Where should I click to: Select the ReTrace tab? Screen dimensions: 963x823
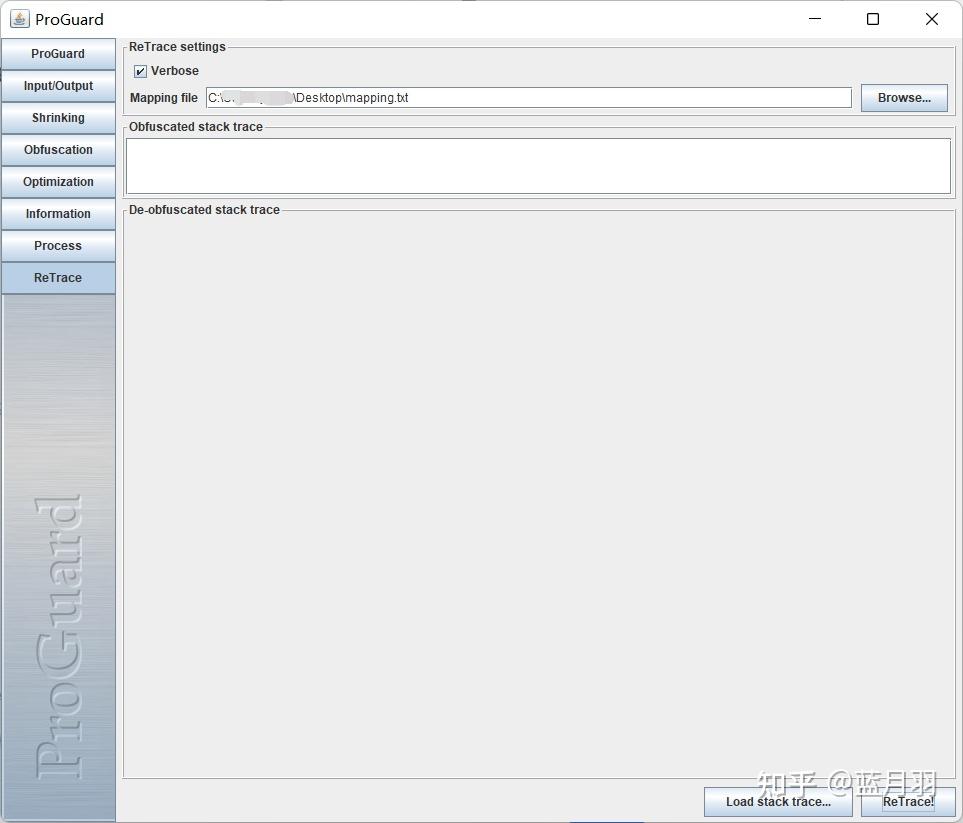tap(58, 278)
